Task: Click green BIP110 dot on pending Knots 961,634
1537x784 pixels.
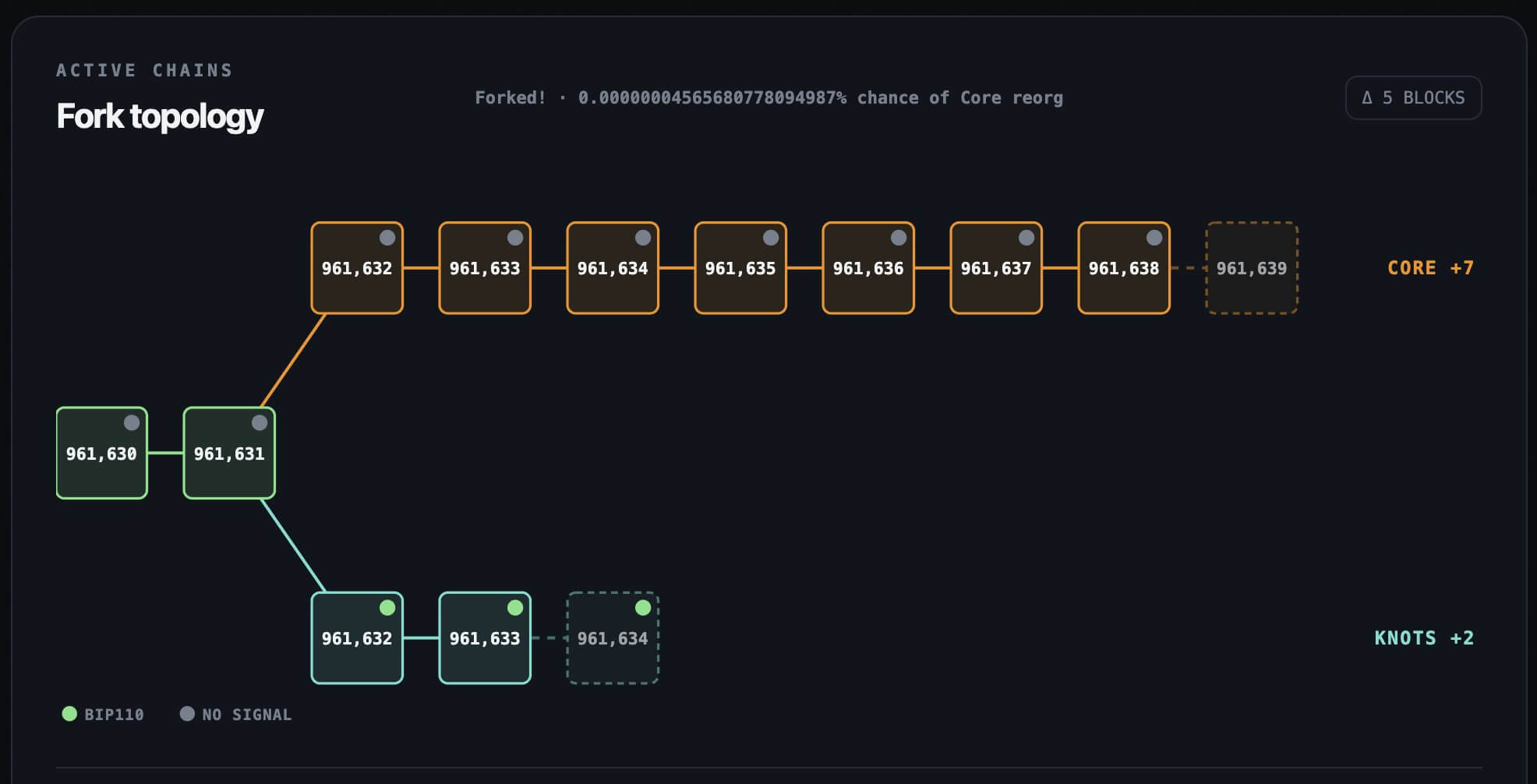Action: tap(643, 608)
